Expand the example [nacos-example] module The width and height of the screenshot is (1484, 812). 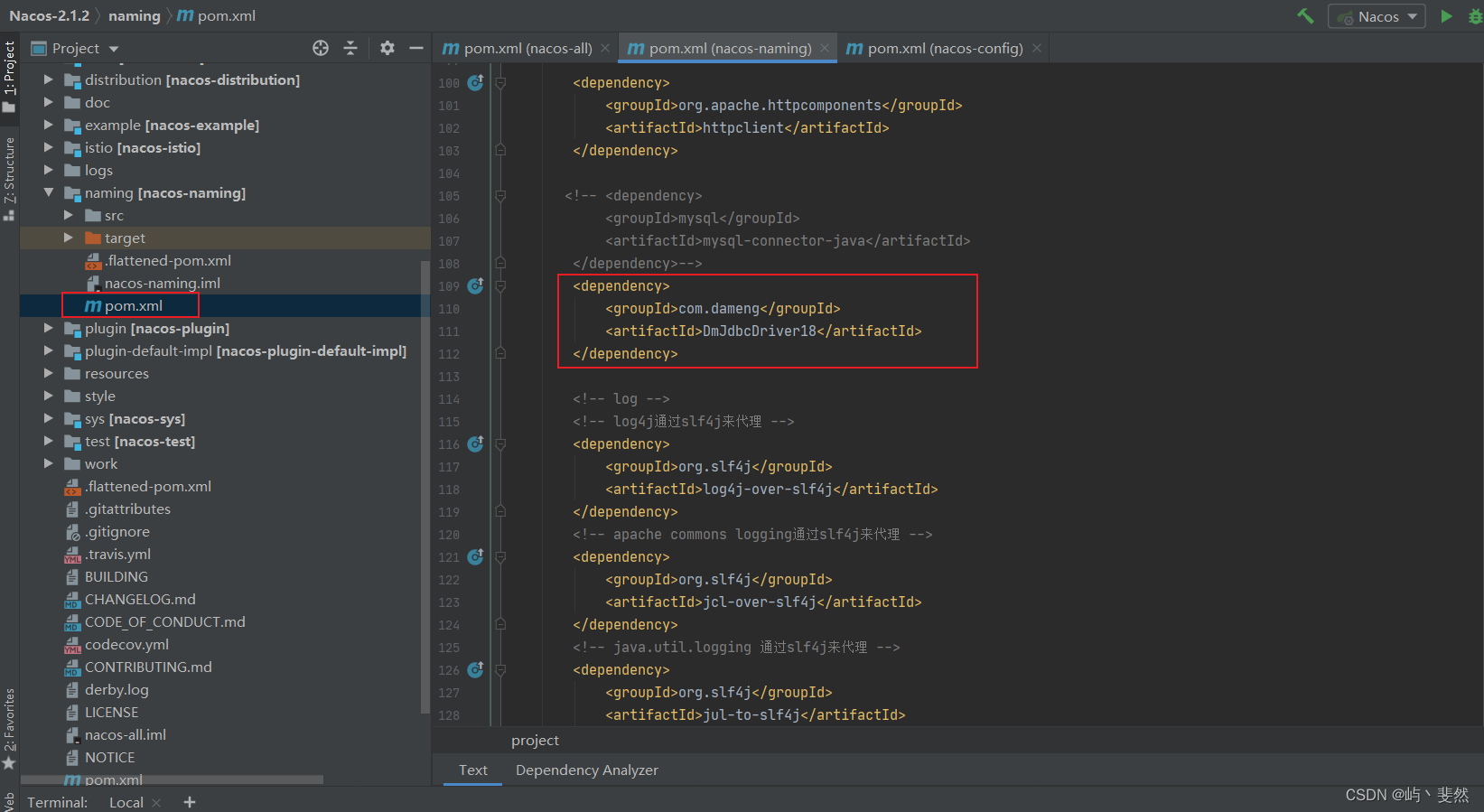click(49, 125)
